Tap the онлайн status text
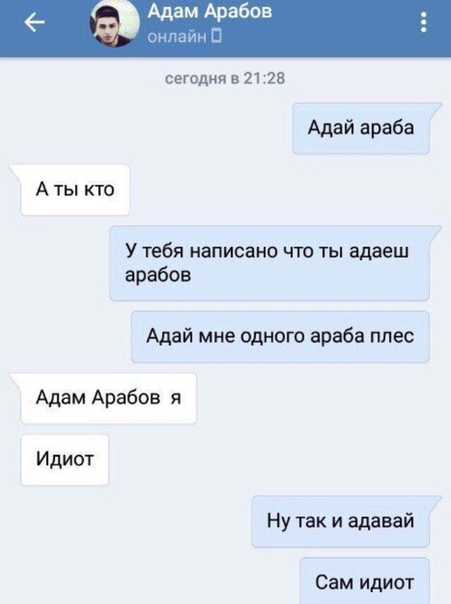Viewport: 451px width, 604px height. (x=177, y=37)
